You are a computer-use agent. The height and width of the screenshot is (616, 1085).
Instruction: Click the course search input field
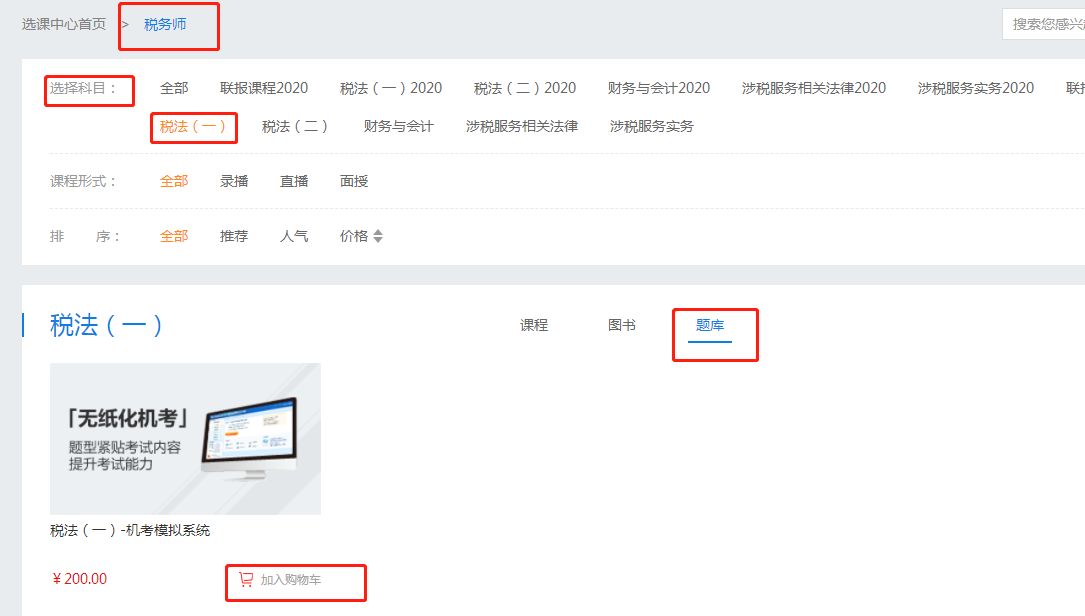[x=1045, y=24]
